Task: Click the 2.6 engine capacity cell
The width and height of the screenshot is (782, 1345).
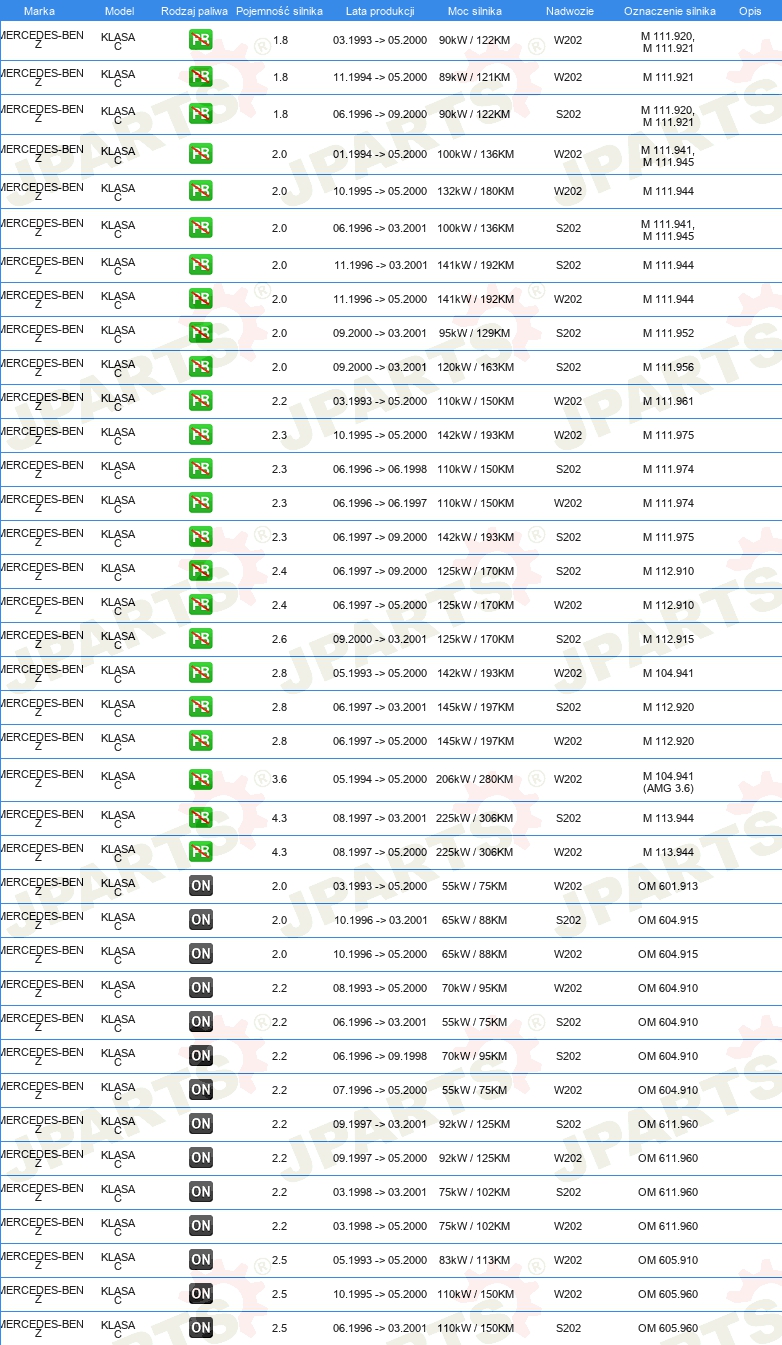Action: (280, 639)
